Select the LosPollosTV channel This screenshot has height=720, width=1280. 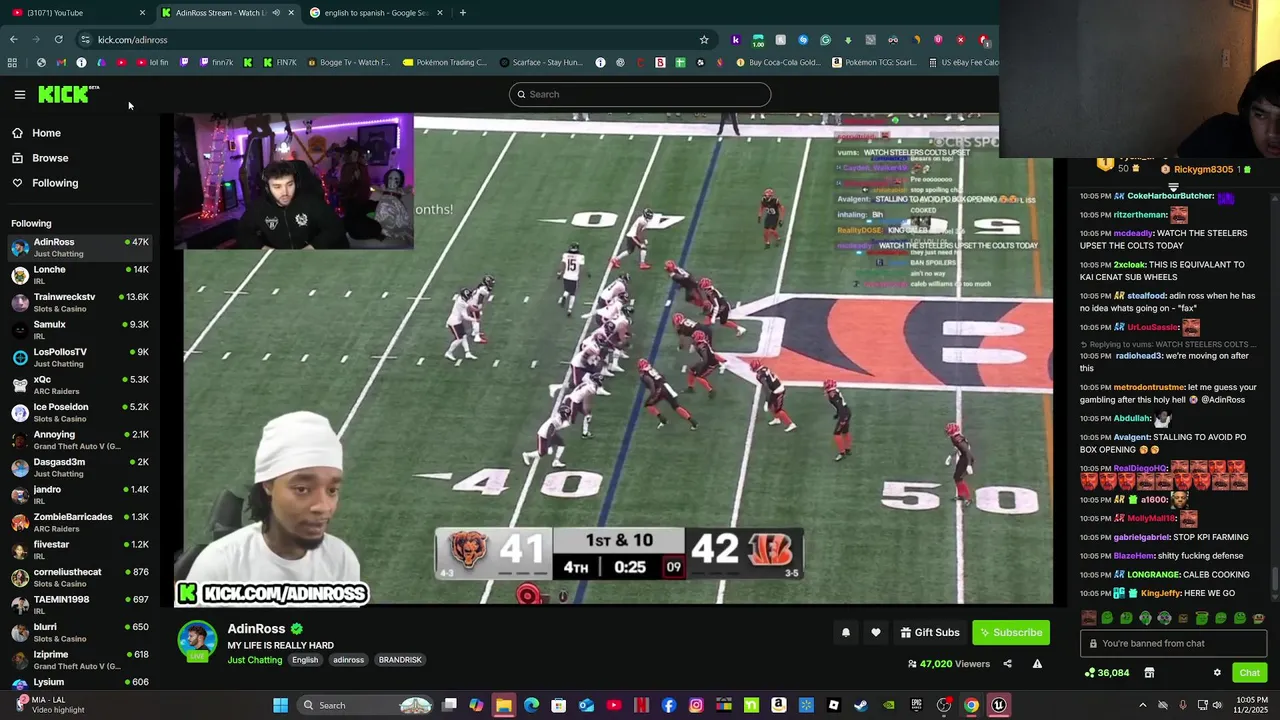(78, 357)
